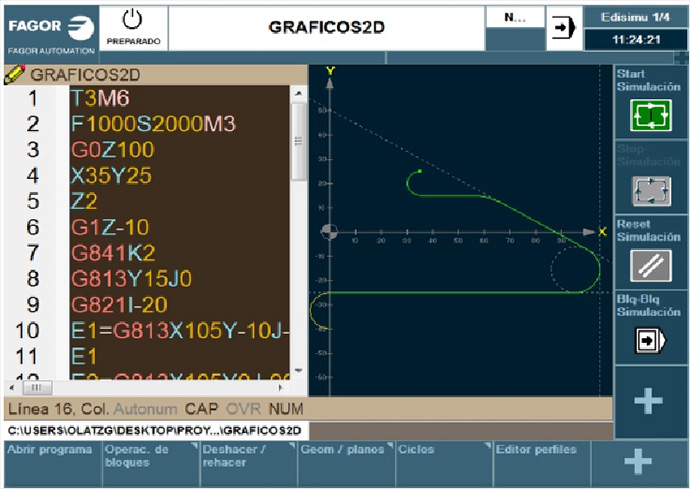Viewport: 690px width, 489px height.
Task: Click the X axis label in graph
Action: click(602, 231)
